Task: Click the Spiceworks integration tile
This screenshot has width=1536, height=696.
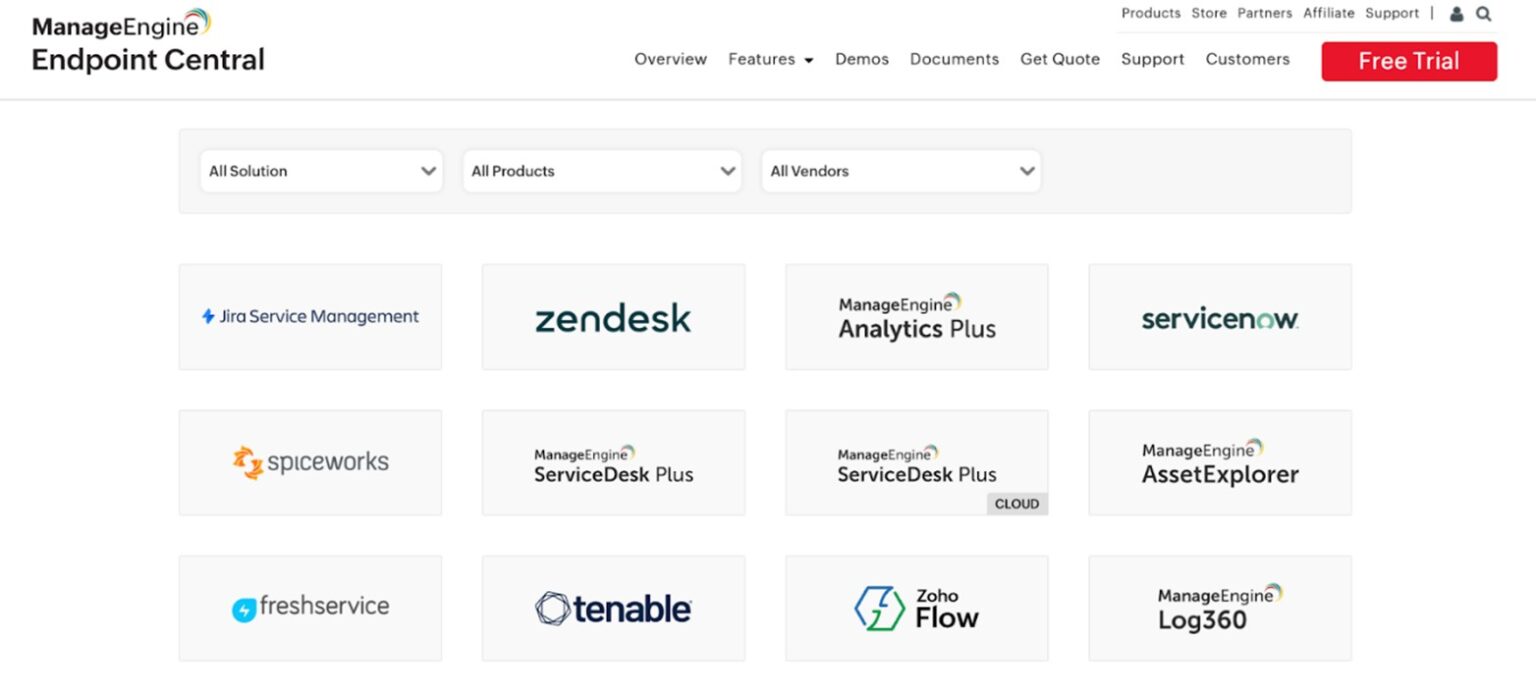Action: (x=310, y=462)
